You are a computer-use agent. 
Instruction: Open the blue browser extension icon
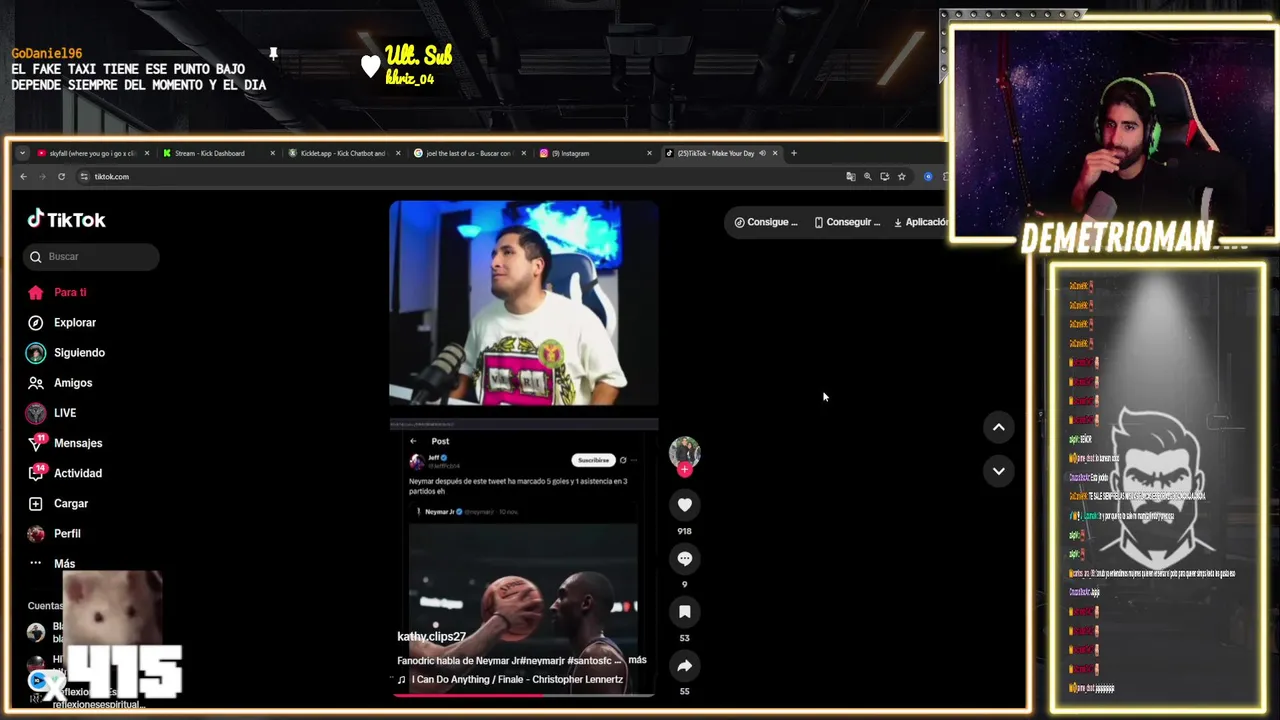pos(928,176)
